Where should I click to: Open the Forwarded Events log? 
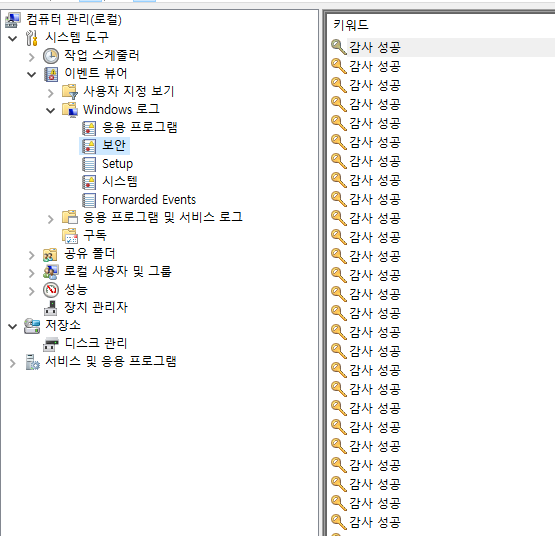(149, 200)
